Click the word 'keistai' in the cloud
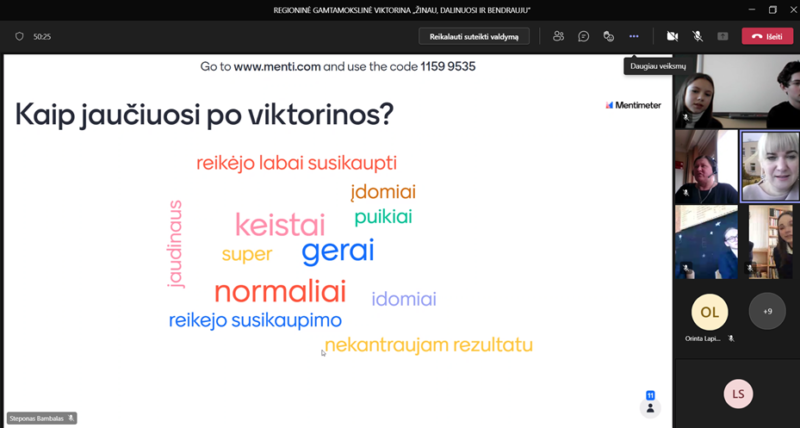Image resolution: width=800 pixels, height=428 pixels. click(280, 225)
